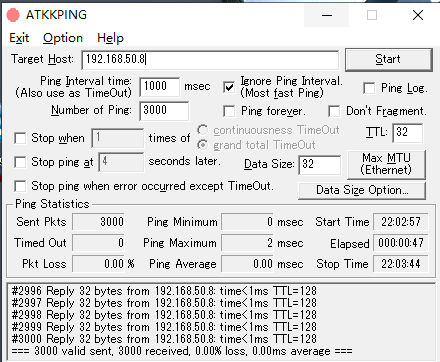This screenshot has height=362, width=440.
Task: Check Stop ping when error occurred option
Action: [20, 186]
